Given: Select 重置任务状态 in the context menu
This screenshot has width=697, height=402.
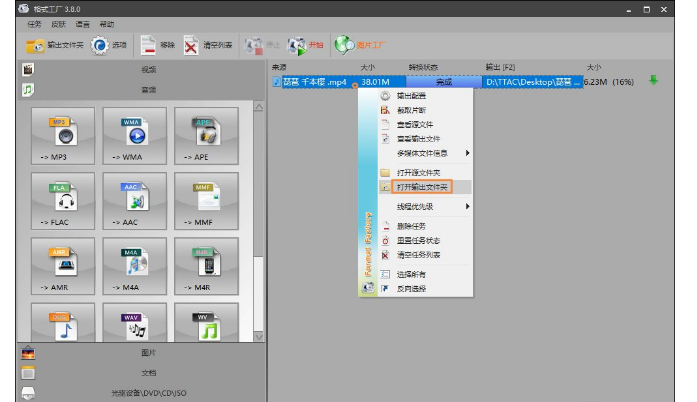Looking at the screenshot, I should (425, 241).
